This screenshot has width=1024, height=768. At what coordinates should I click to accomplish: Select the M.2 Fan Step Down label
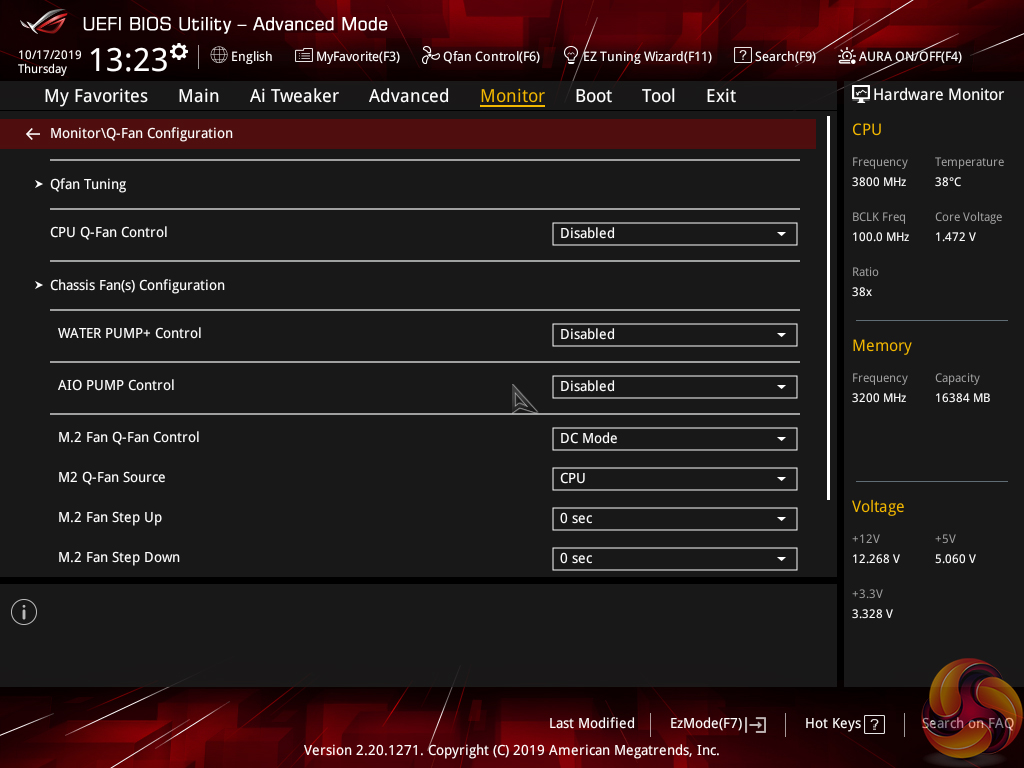coord(119,558)
